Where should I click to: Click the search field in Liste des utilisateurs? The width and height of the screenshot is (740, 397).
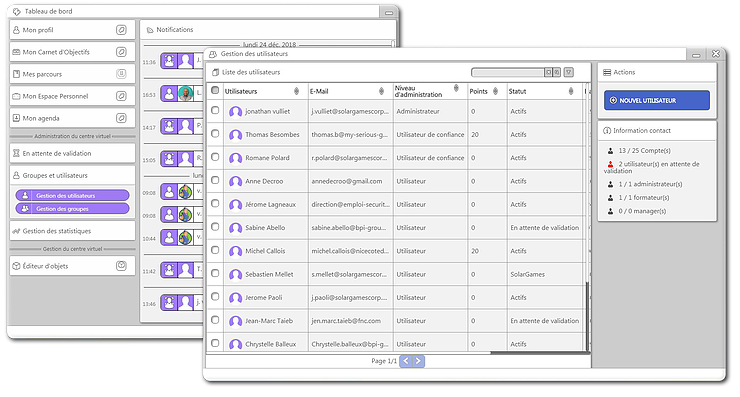click(508, 72)
